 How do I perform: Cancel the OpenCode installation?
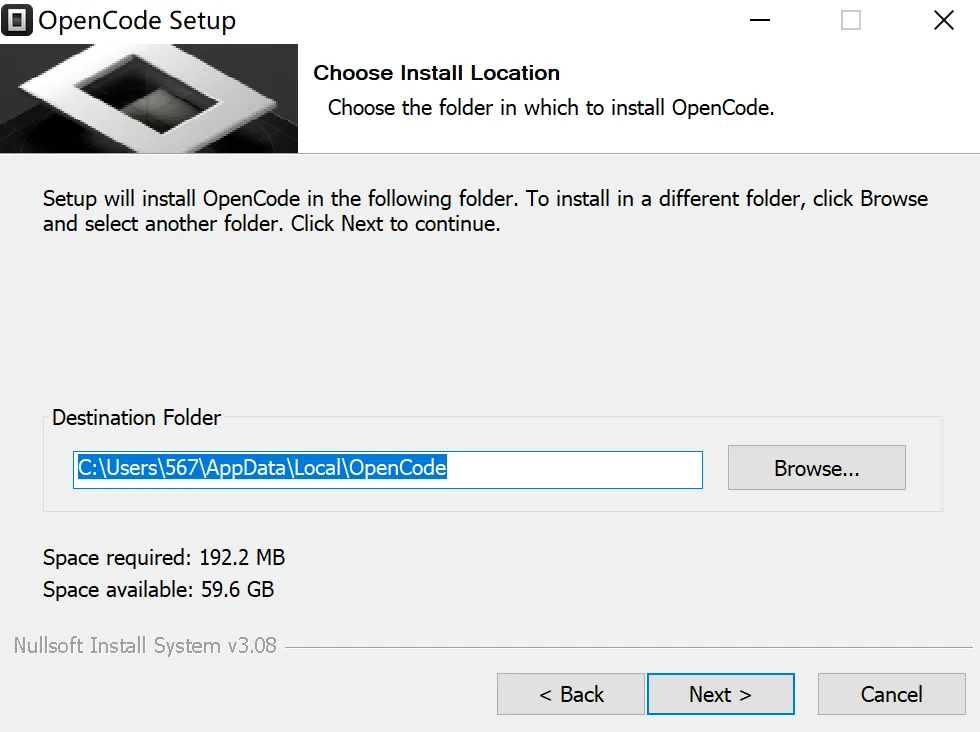(891, 694)
